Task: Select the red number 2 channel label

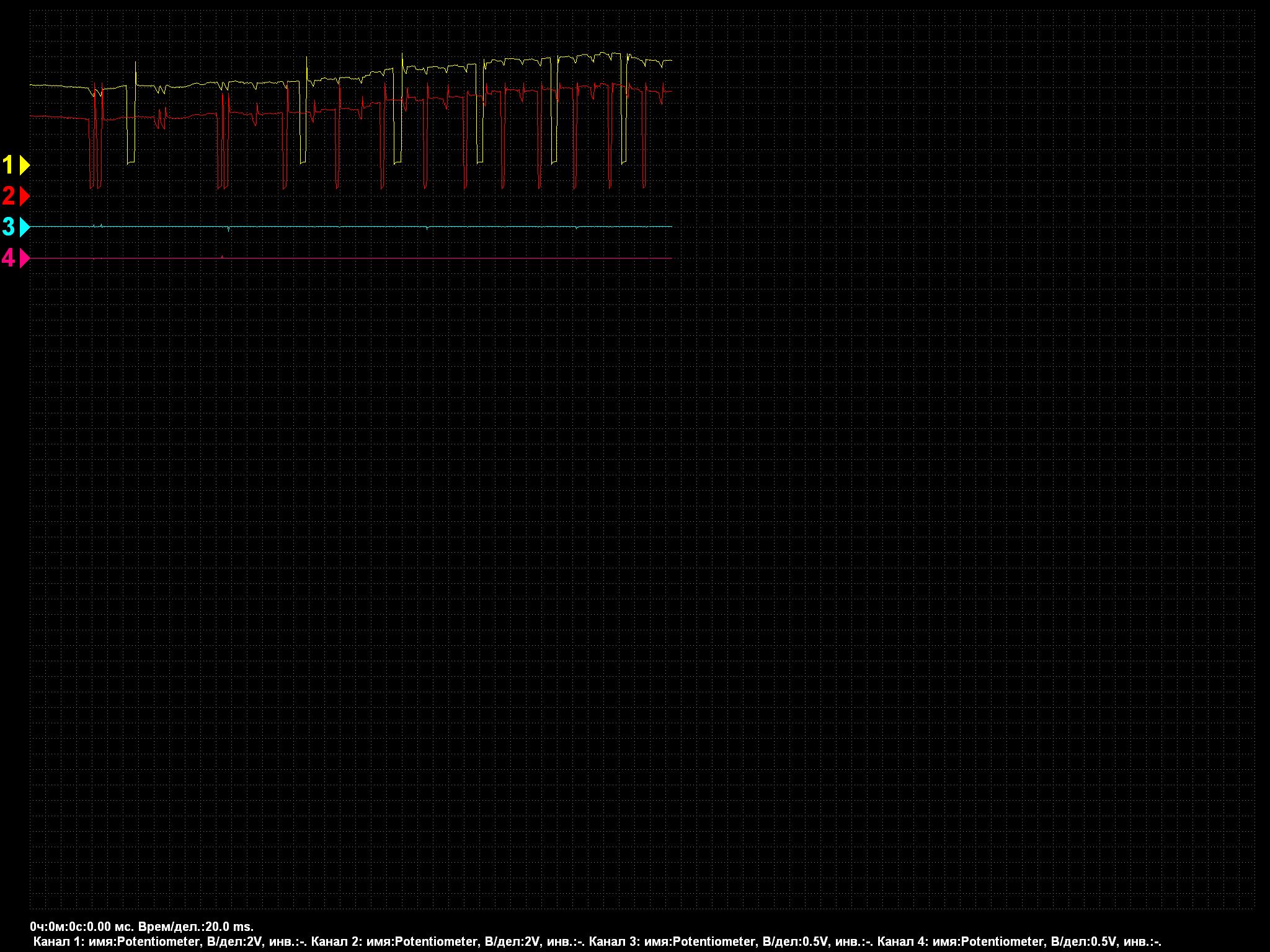Action: pyautogui.click(x=9, y=196)
